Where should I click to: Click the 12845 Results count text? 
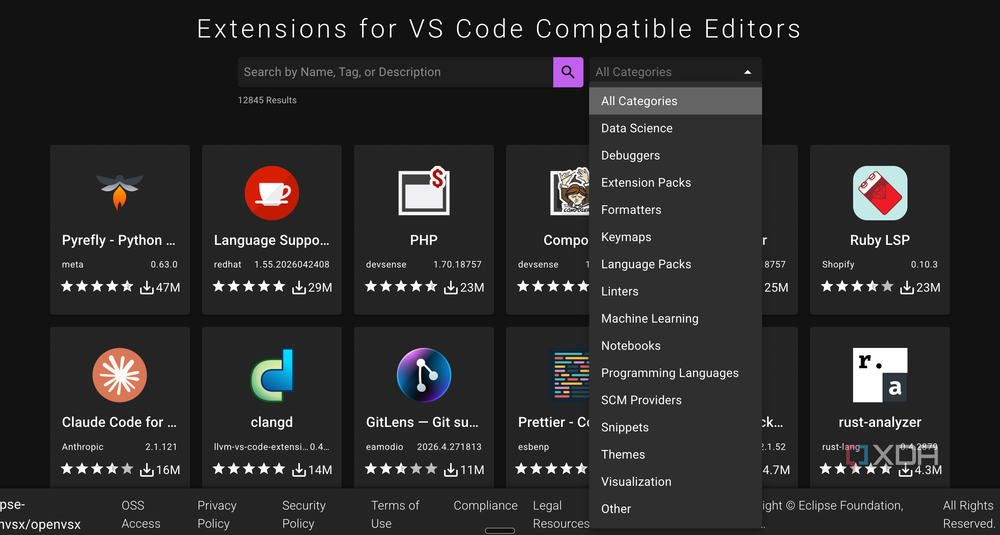pyautogui.click(x=267, y=100)
